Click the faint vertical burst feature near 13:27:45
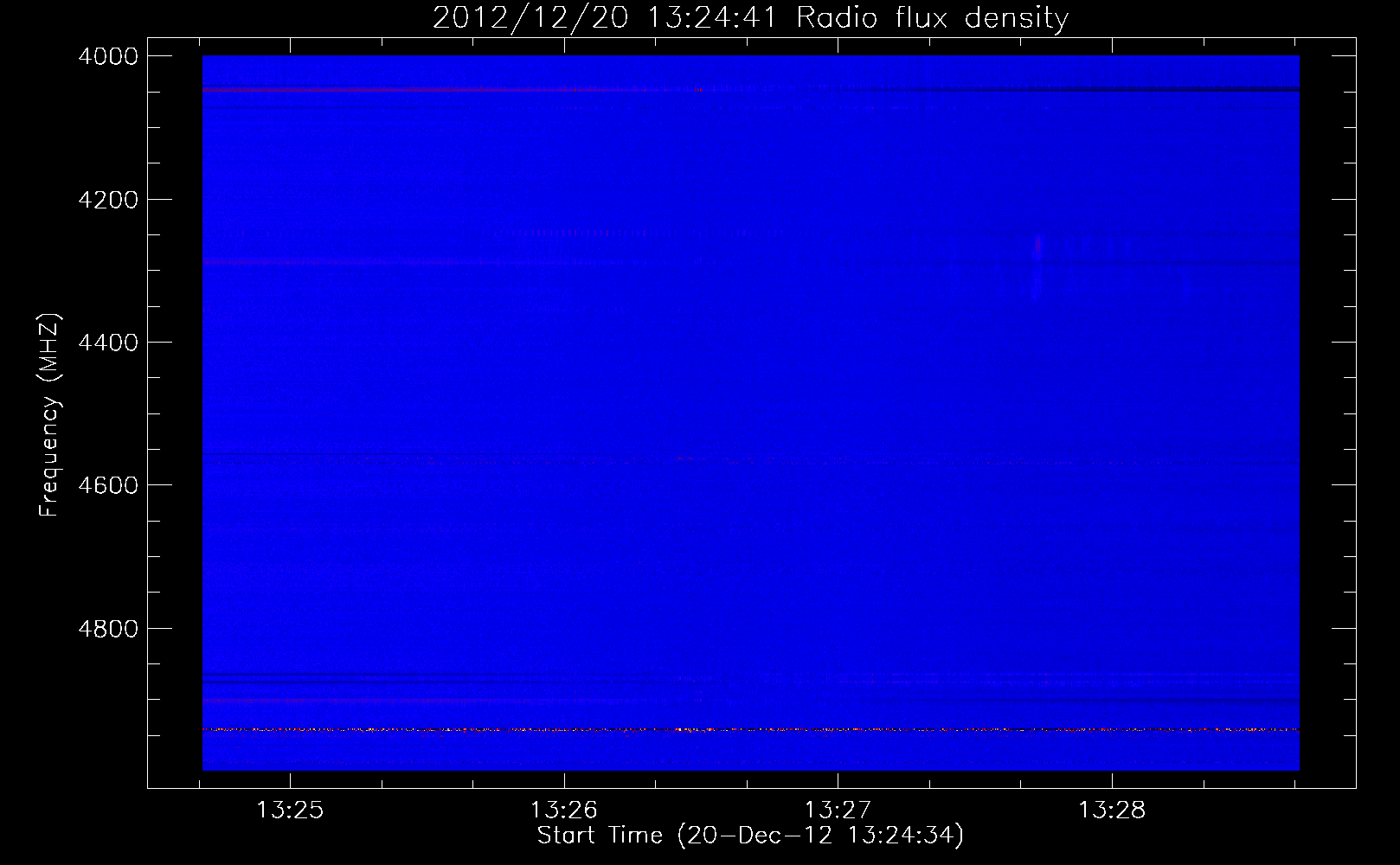Viewport: 1400px width, 865px height. (1037, 266)
